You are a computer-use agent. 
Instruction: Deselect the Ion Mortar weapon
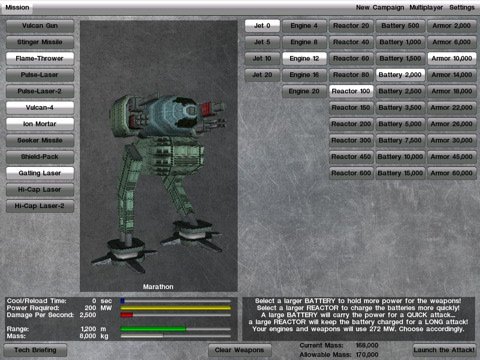40,124
